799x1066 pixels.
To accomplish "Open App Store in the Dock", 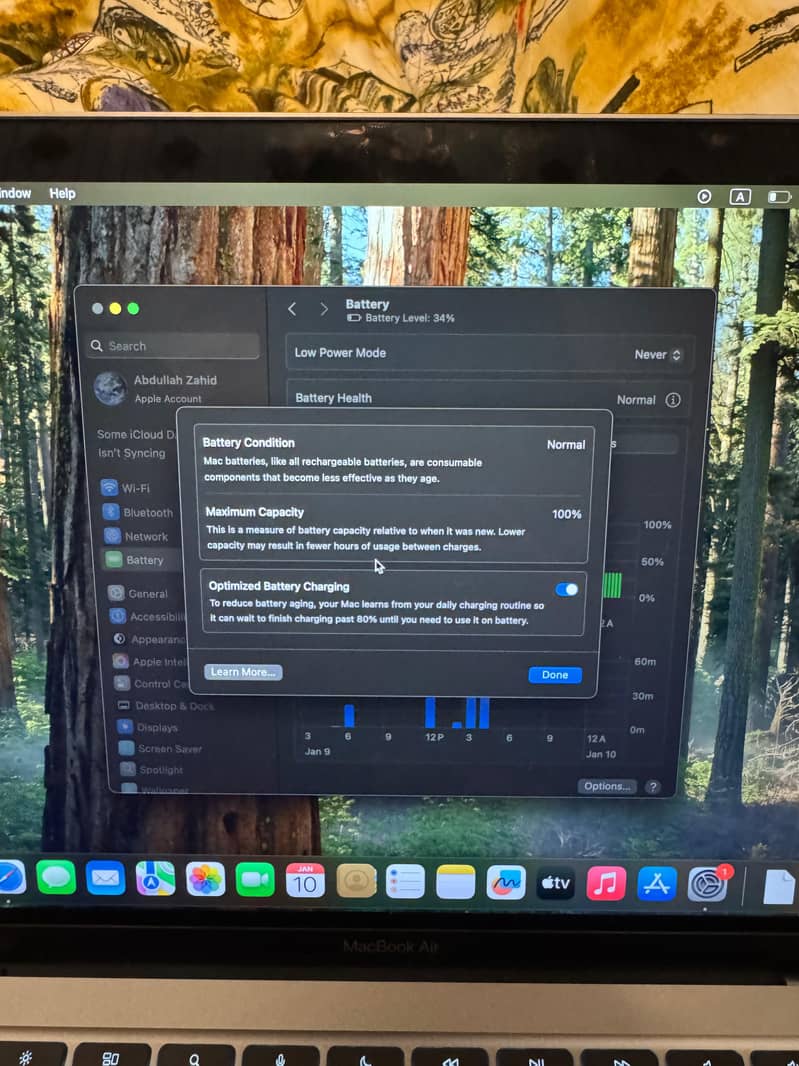I will [656, 885].
